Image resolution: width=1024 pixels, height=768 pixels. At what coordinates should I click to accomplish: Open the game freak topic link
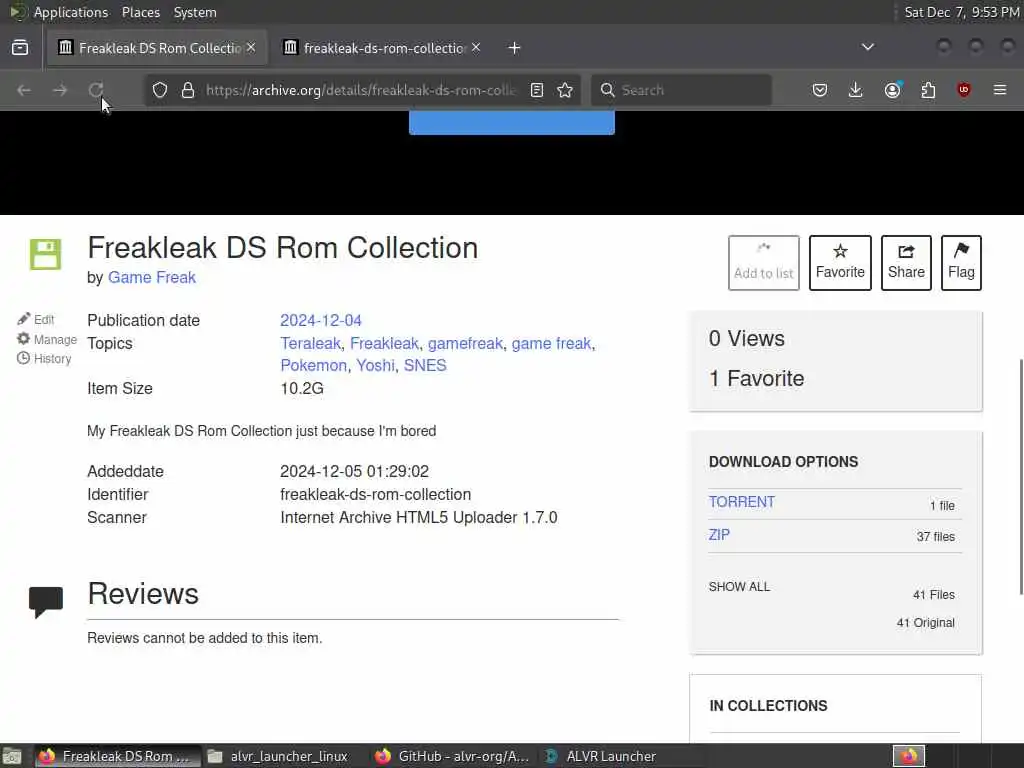[x=551, y=344]
